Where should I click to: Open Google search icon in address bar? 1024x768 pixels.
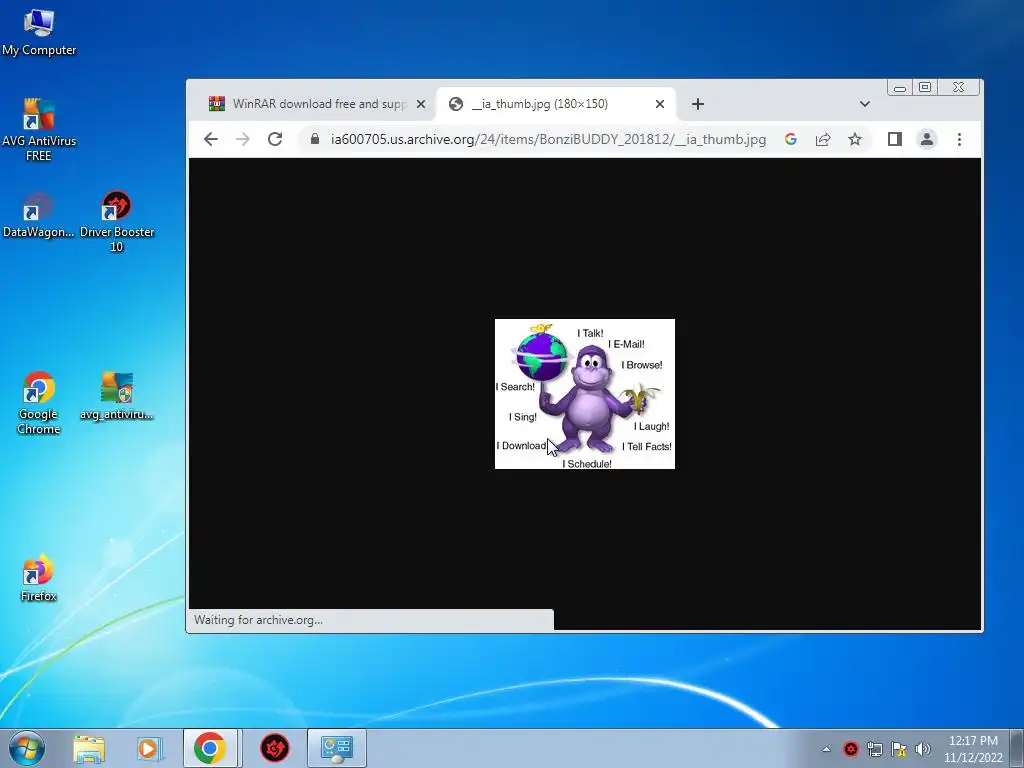coord(791,139)
